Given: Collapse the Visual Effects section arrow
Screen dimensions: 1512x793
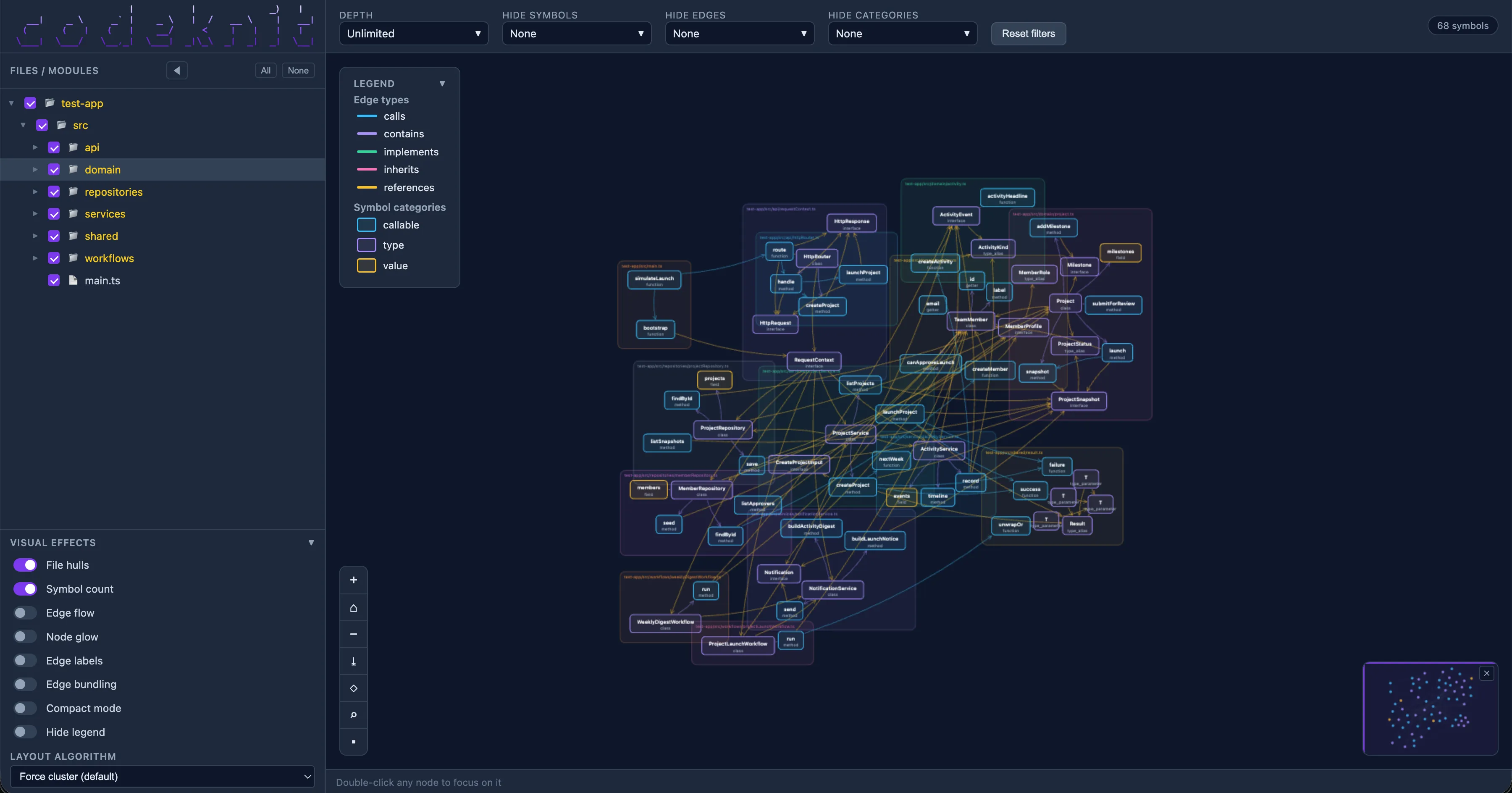Looking at the screenshot, I should [311, 542].
